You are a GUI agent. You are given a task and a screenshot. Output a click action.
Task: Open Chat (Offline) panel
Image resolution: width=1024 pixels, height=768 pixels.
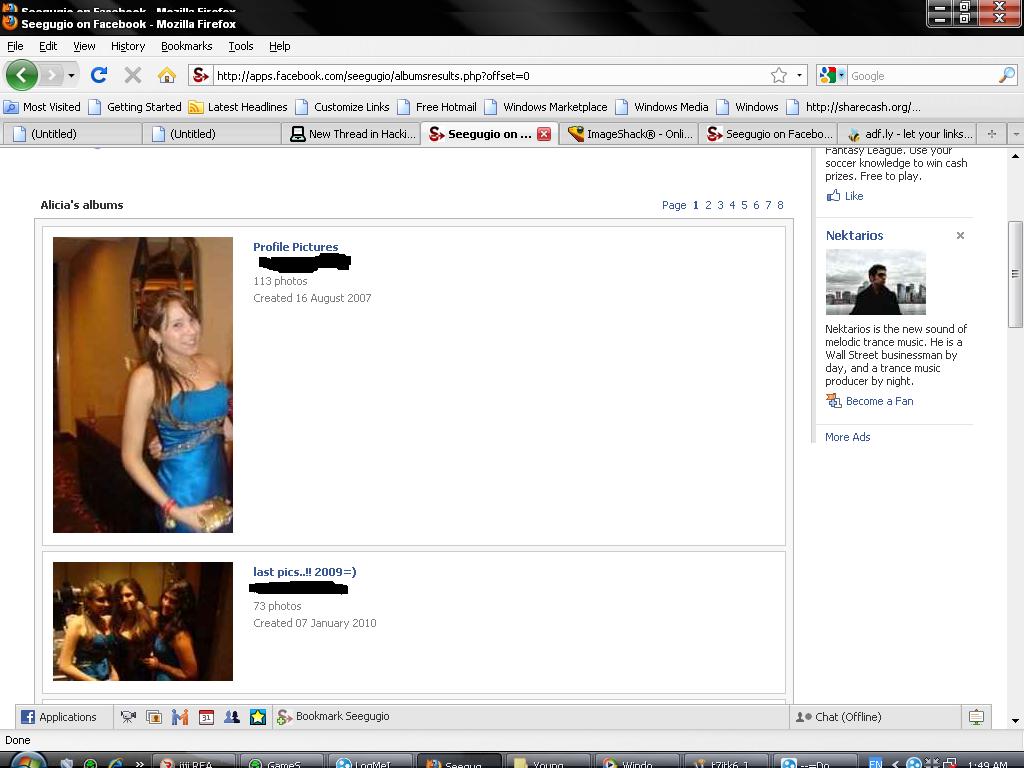[838, 716]
